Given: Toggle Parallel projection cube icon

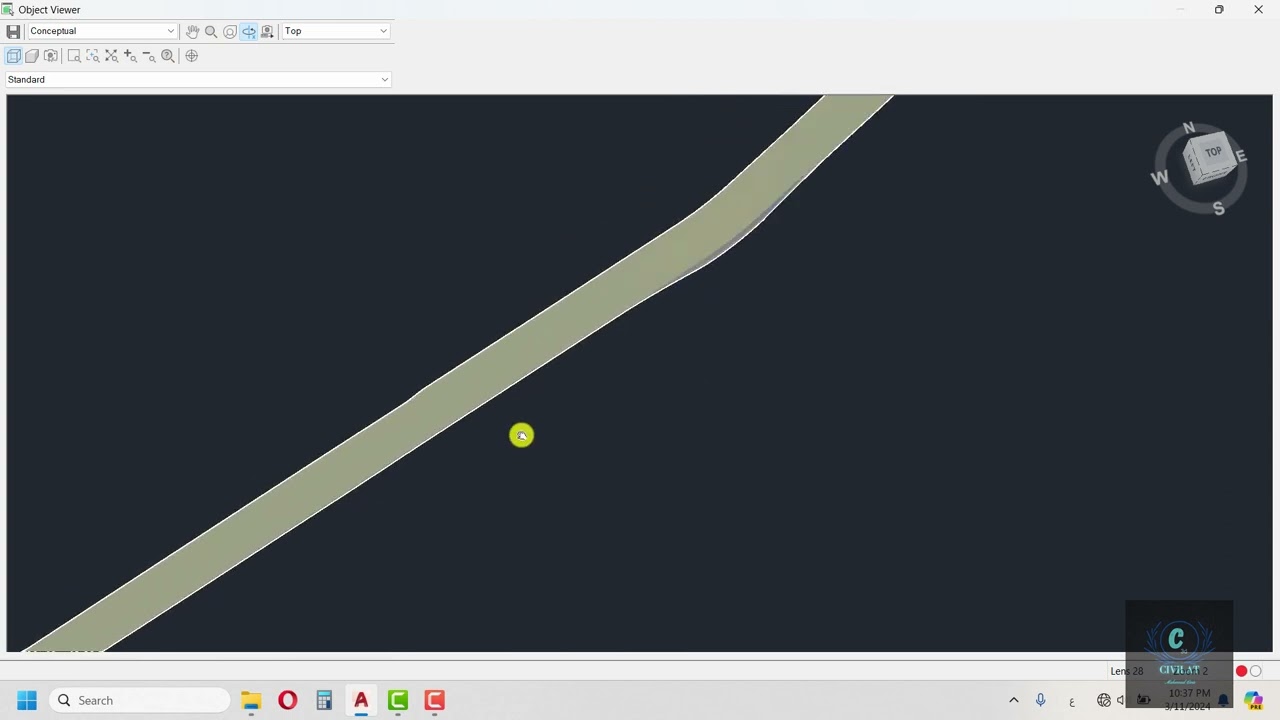Looking at the screenshot, I should (x=13, y=56).
